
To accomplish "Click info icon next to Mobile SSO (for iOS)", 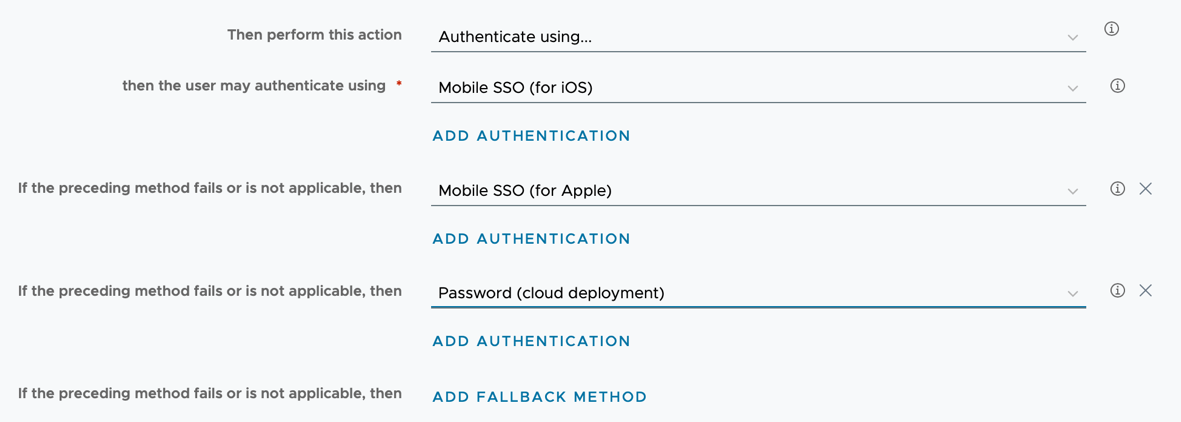I will (x=1117, y=86).
